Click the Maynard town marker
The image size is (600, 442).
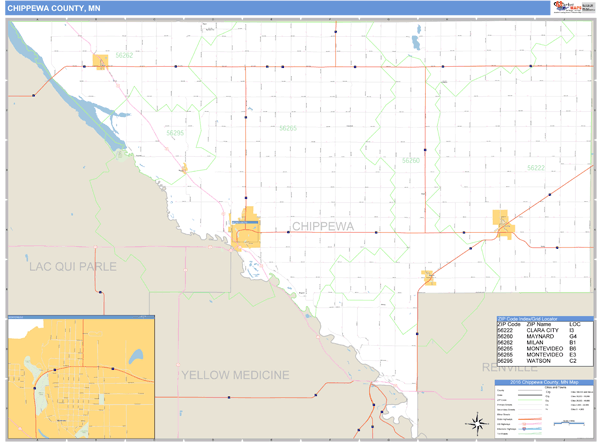[429, 276]
